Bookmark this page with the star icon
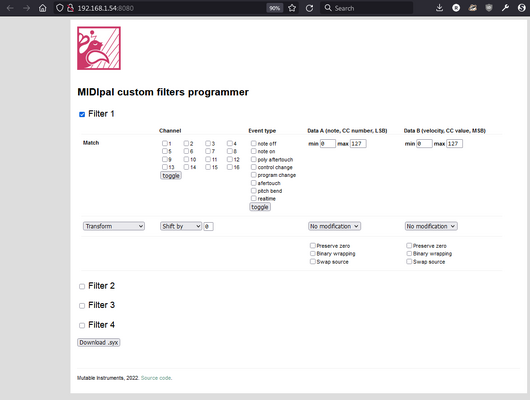The image size is (530, 400). click(x=292, y=8)
